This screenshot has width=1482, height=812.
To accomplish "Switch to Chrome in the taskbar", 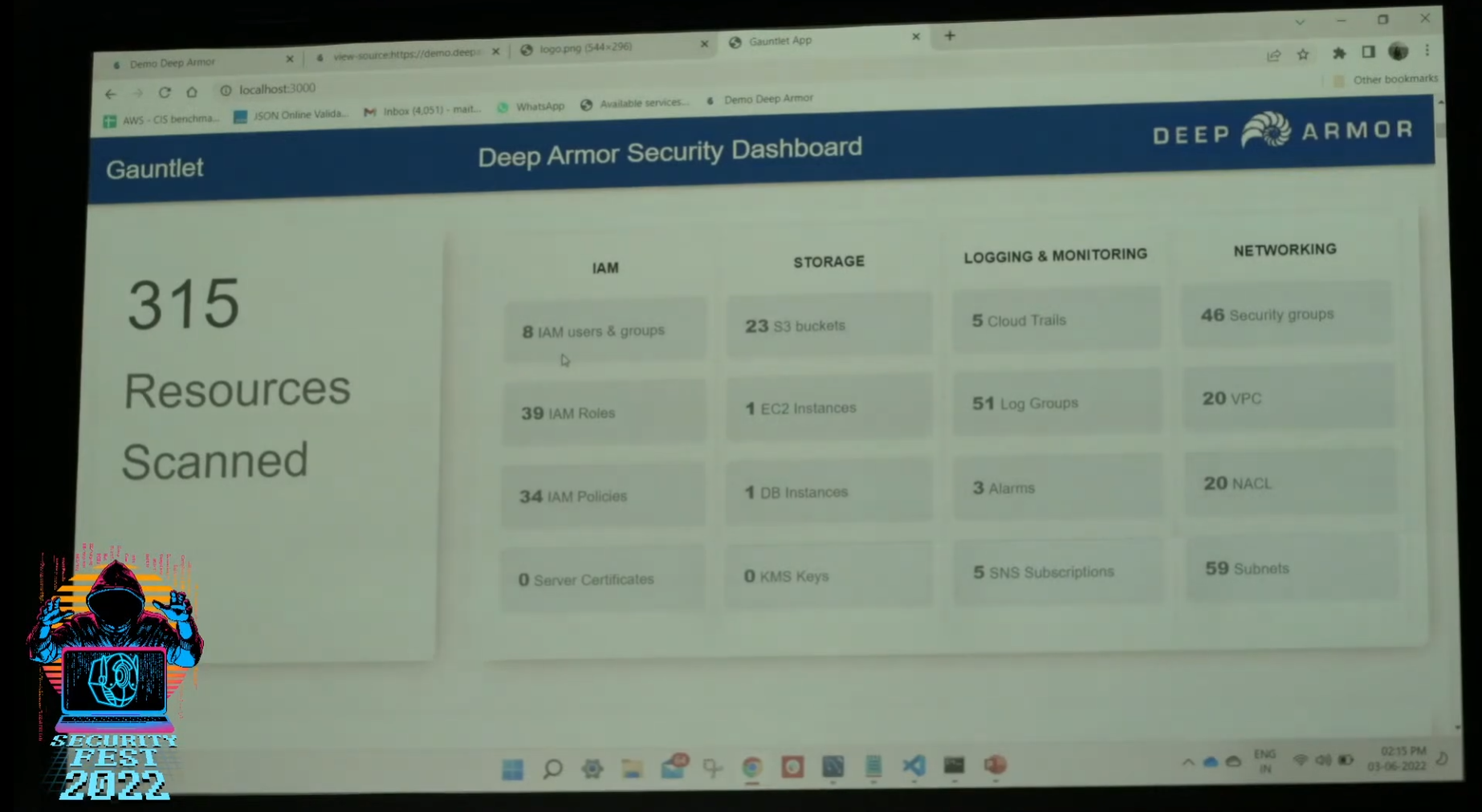I will tap(752, 768).
